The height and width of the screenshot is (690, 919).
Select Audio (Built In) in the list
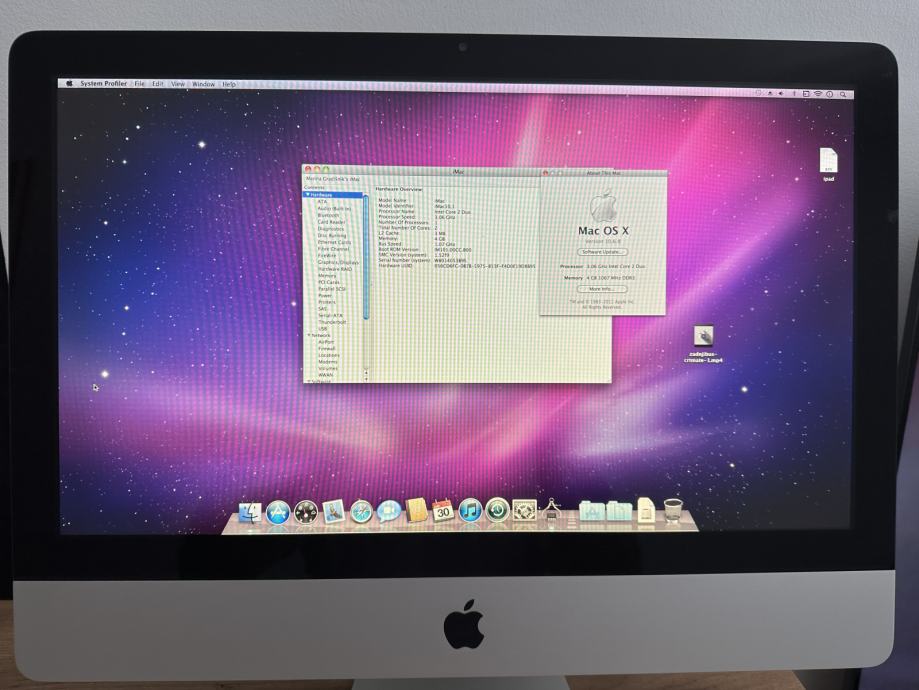tap(334, 208)
